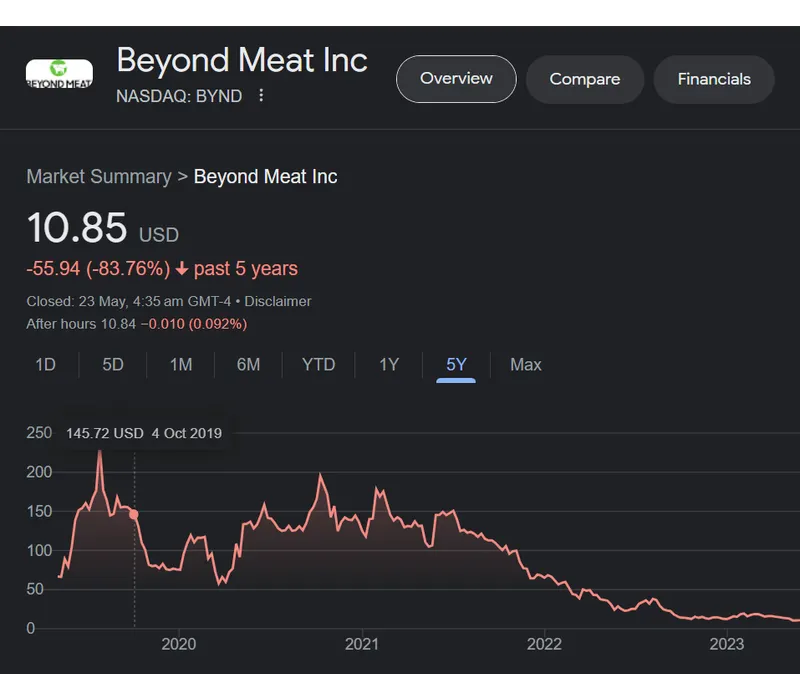Image resolution: width=800 pixels, height=674 pixels.
Task: Switch chart to the 1Y range
Action: point(389,365)
